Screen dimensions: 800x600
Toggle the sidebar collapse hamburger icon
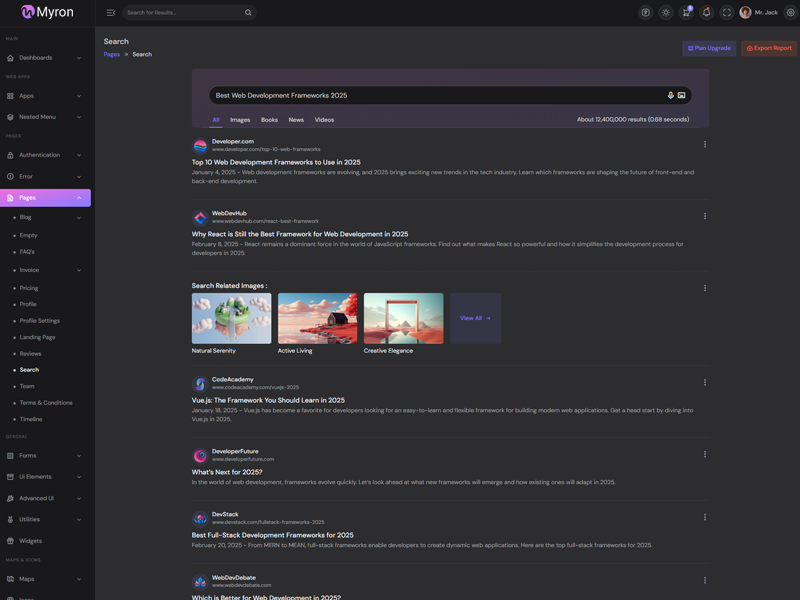click(x=111, y=13)
